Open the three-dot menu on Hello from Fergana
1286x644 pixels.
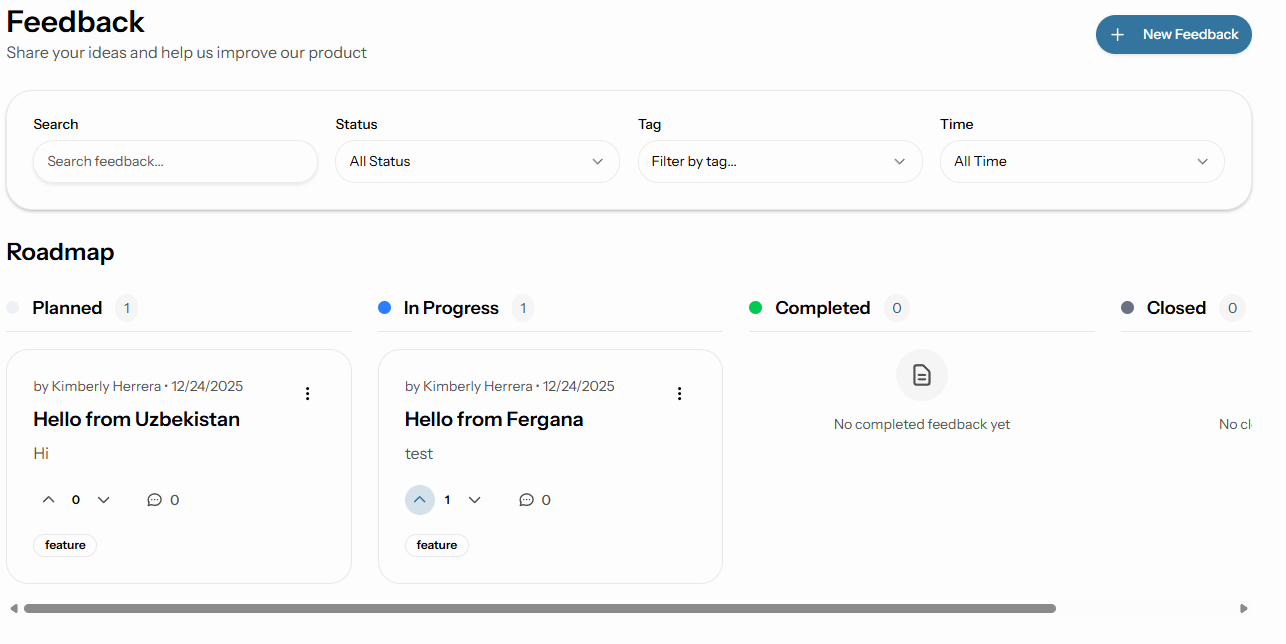[679, 393]
